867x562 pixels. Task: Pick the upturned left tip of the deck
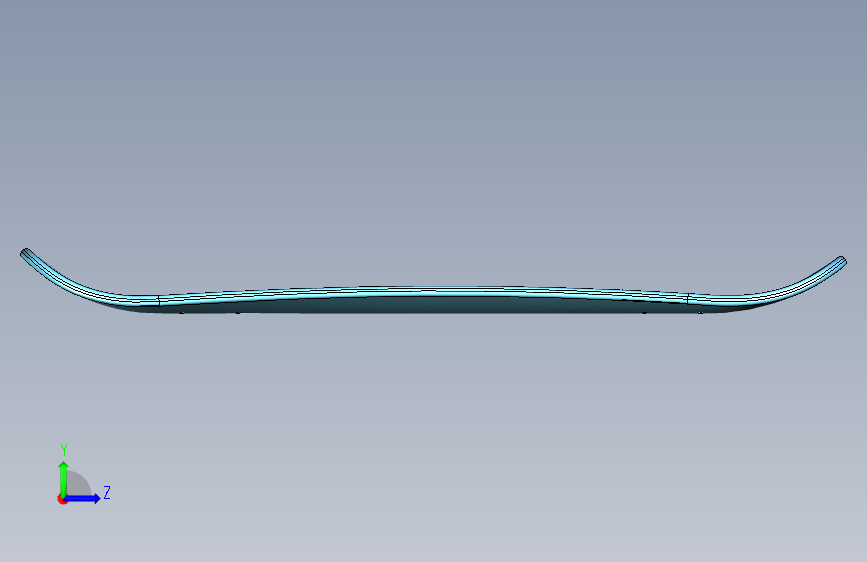coord(26,253)
